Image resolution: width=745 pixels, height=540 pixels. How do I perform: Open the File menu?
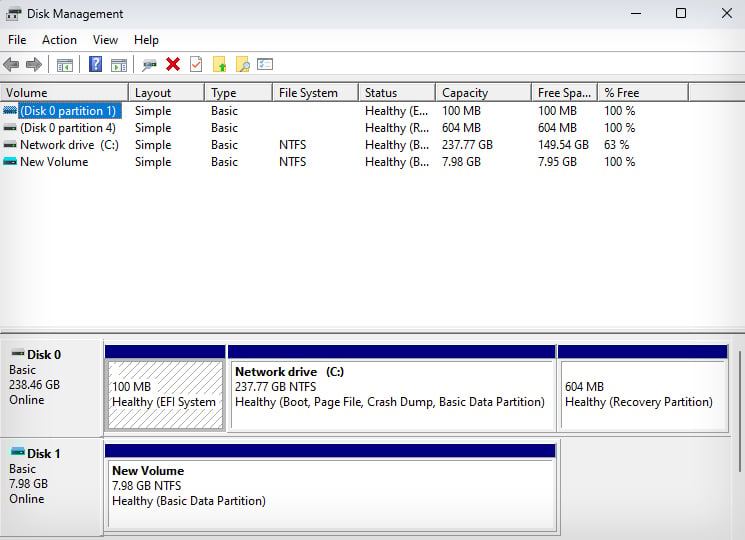point(17,40)
